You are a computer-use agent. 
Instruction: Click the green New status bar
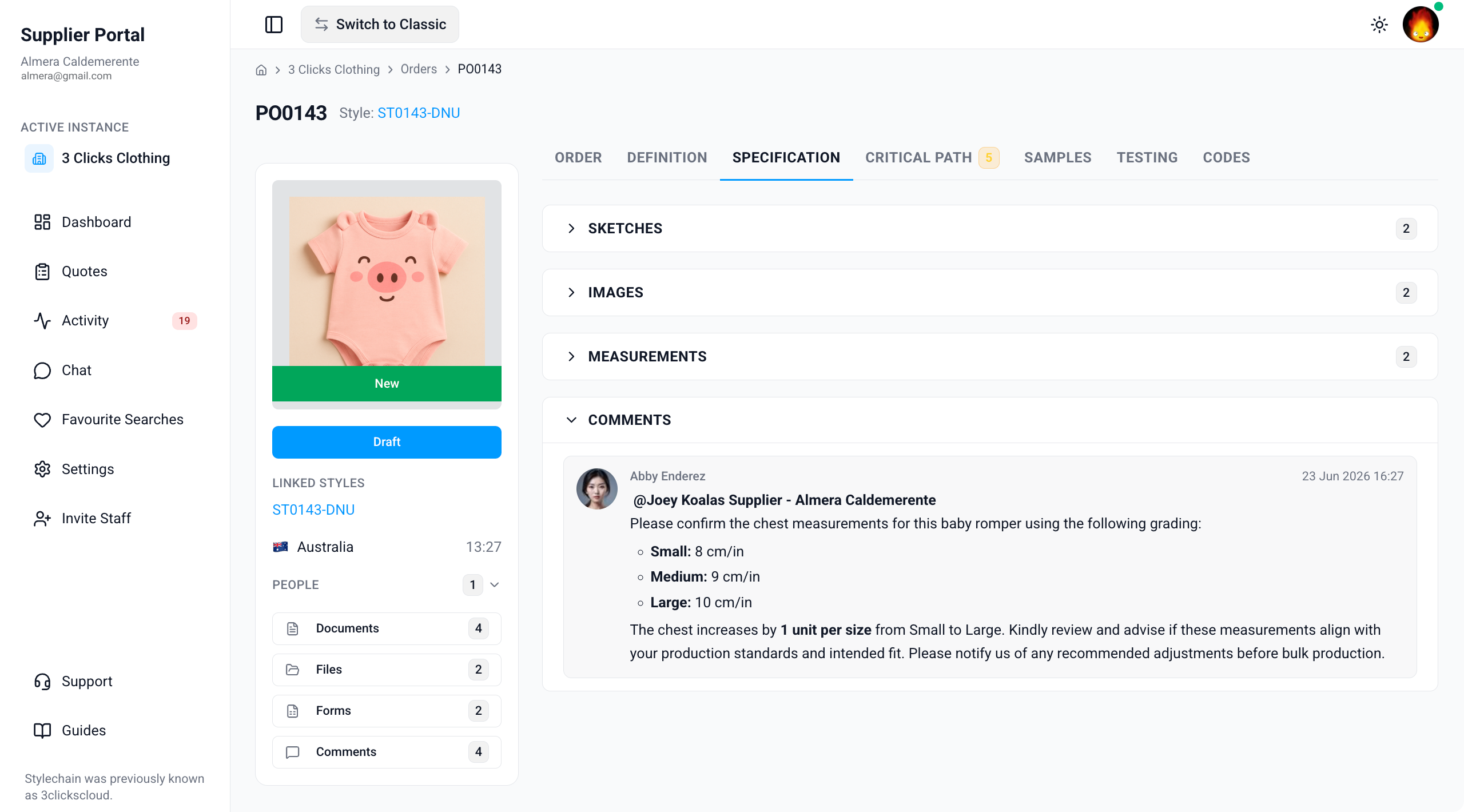[387, 384]
